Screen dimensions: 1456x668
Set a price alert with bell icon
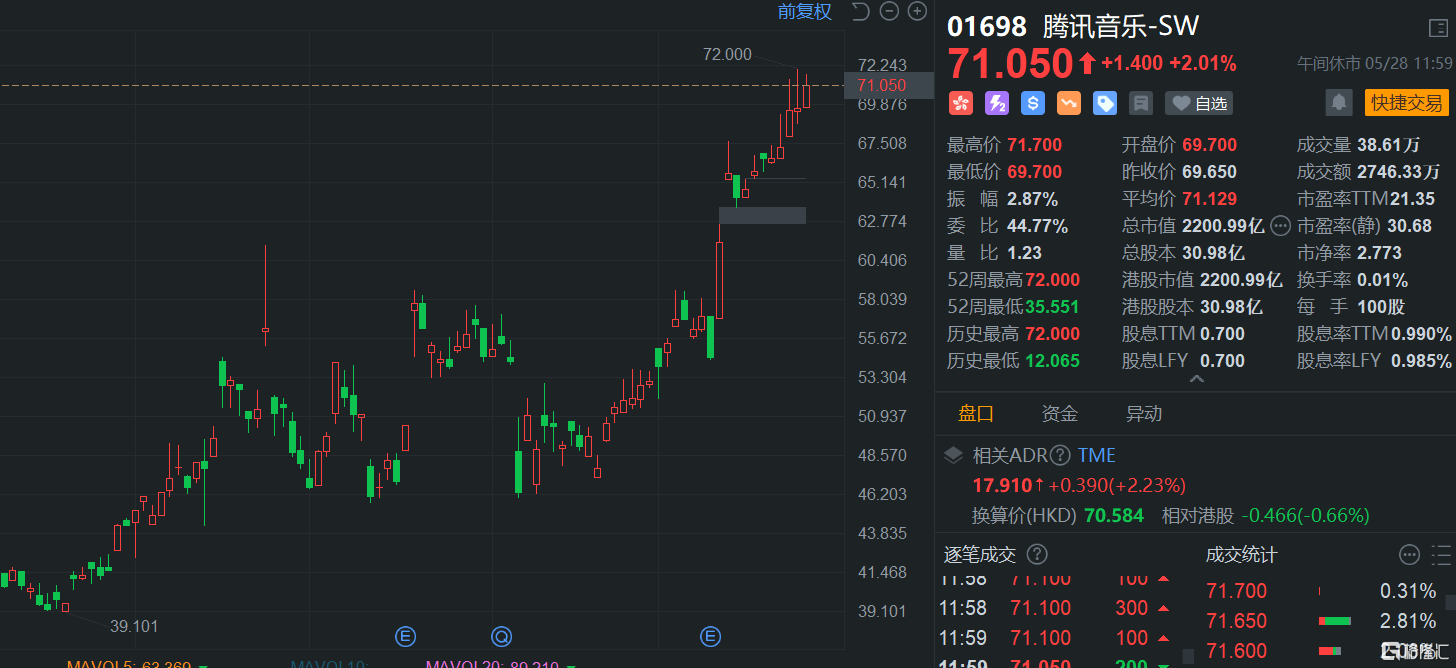[x=1338, y=102]
